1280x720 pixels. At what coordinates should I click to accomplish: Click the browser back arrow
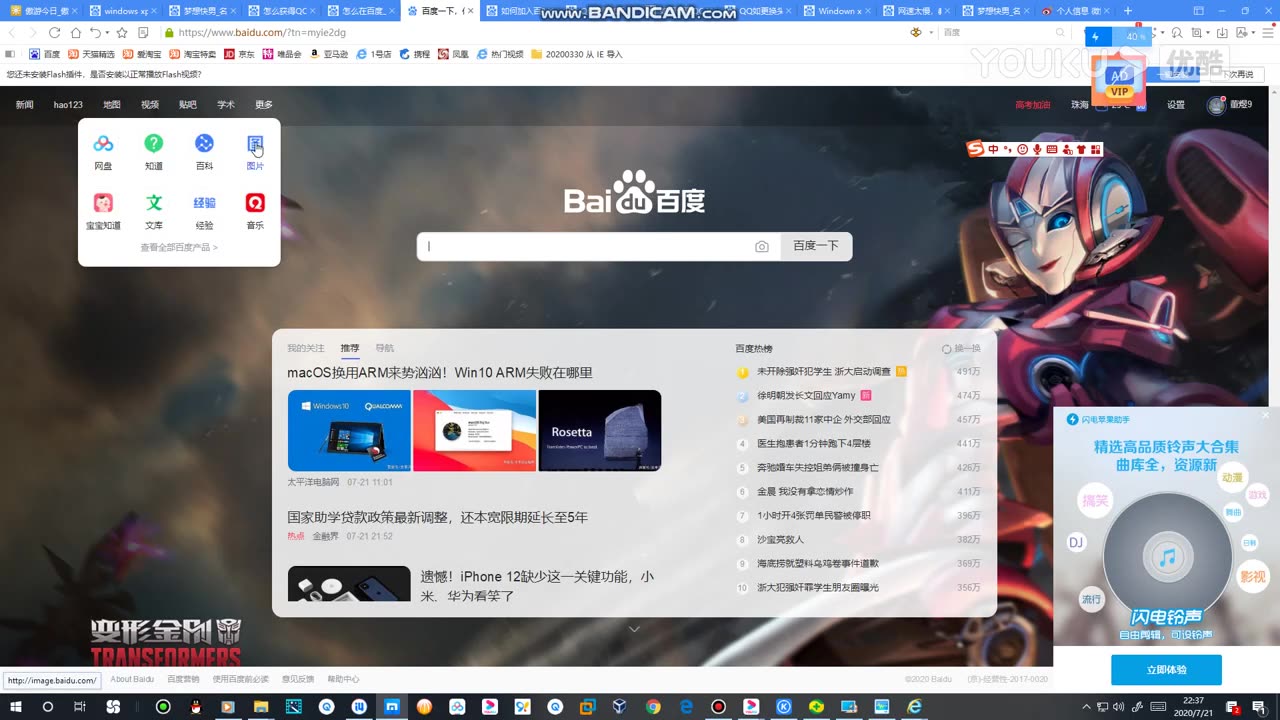[12, 33]
